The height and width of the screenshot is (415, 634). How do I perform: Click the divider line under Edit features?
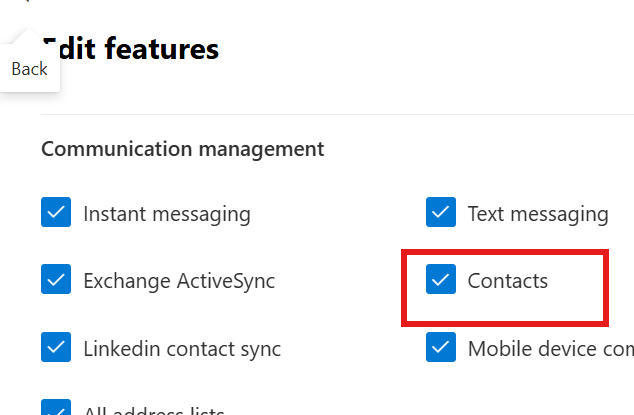tap(337, 114)
